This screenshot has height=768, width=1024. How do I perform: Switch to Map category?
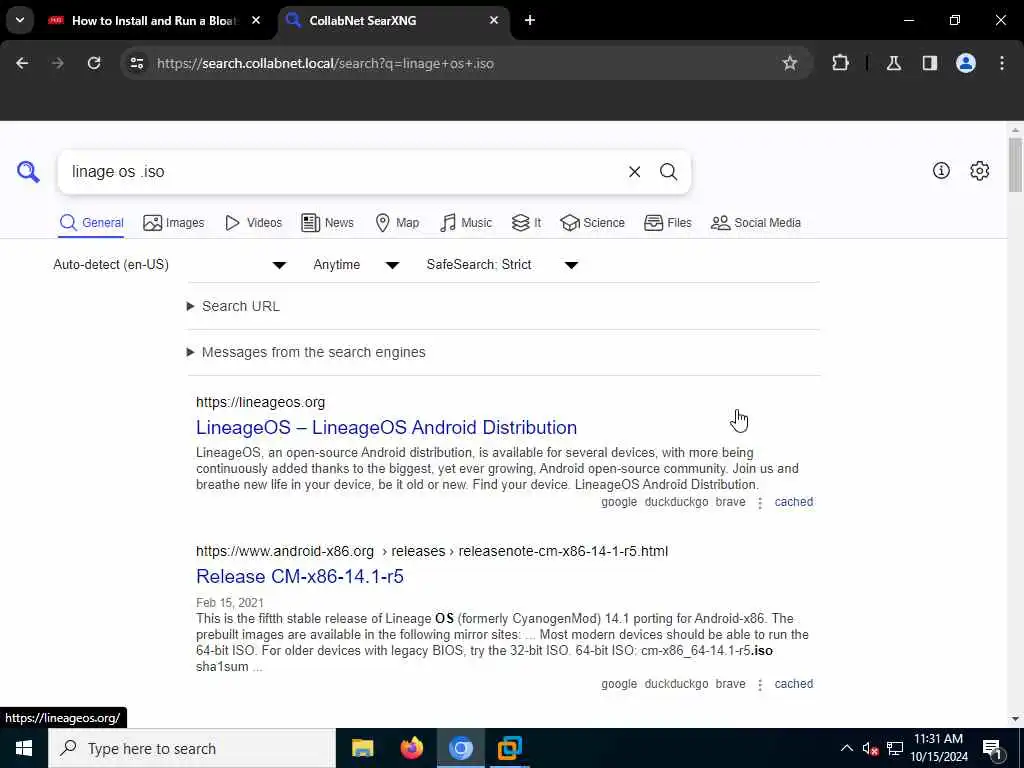click(397, 223)
